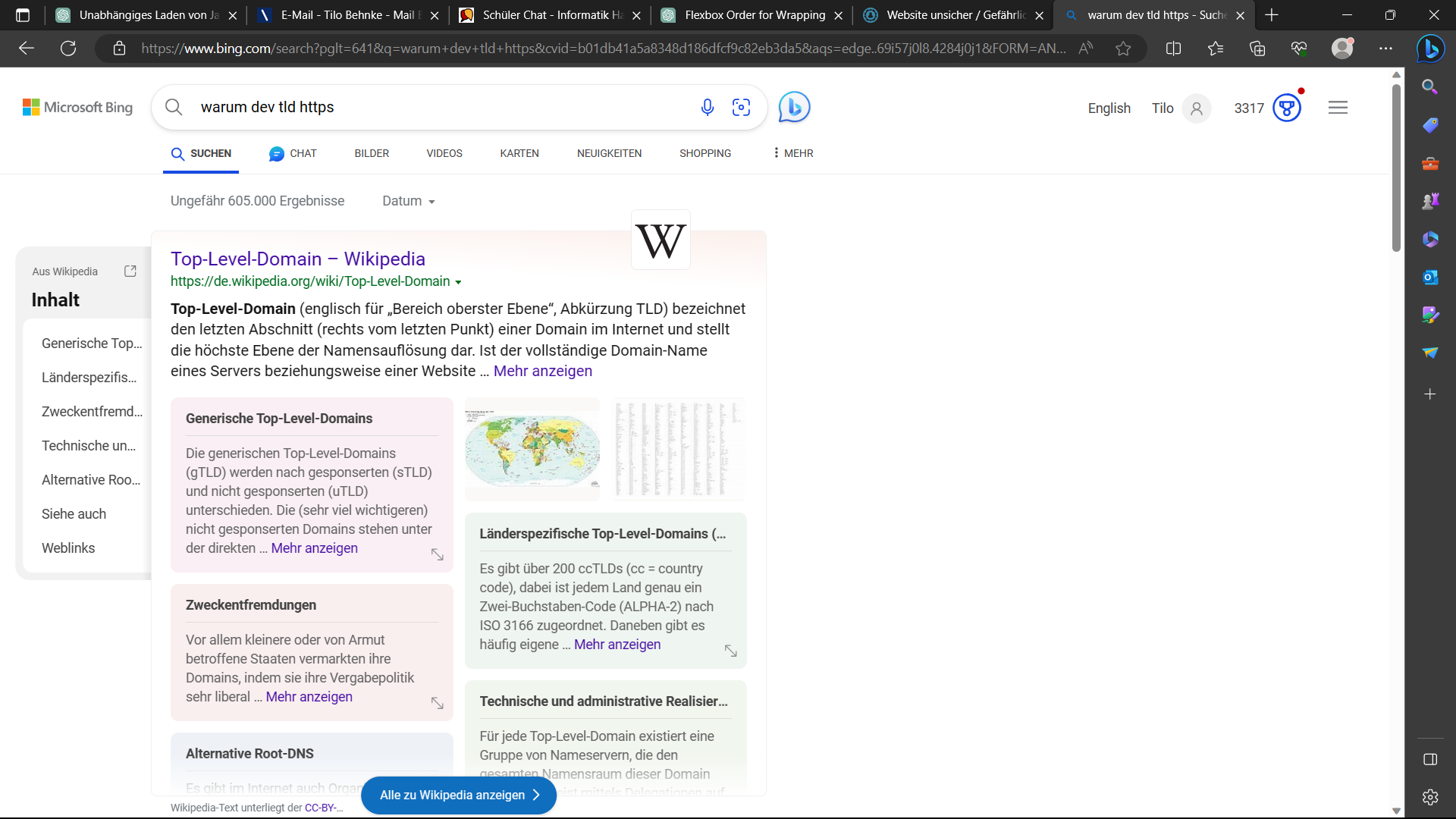Open Top-Level-Domain – Wikipedia result link

[297, 259]
